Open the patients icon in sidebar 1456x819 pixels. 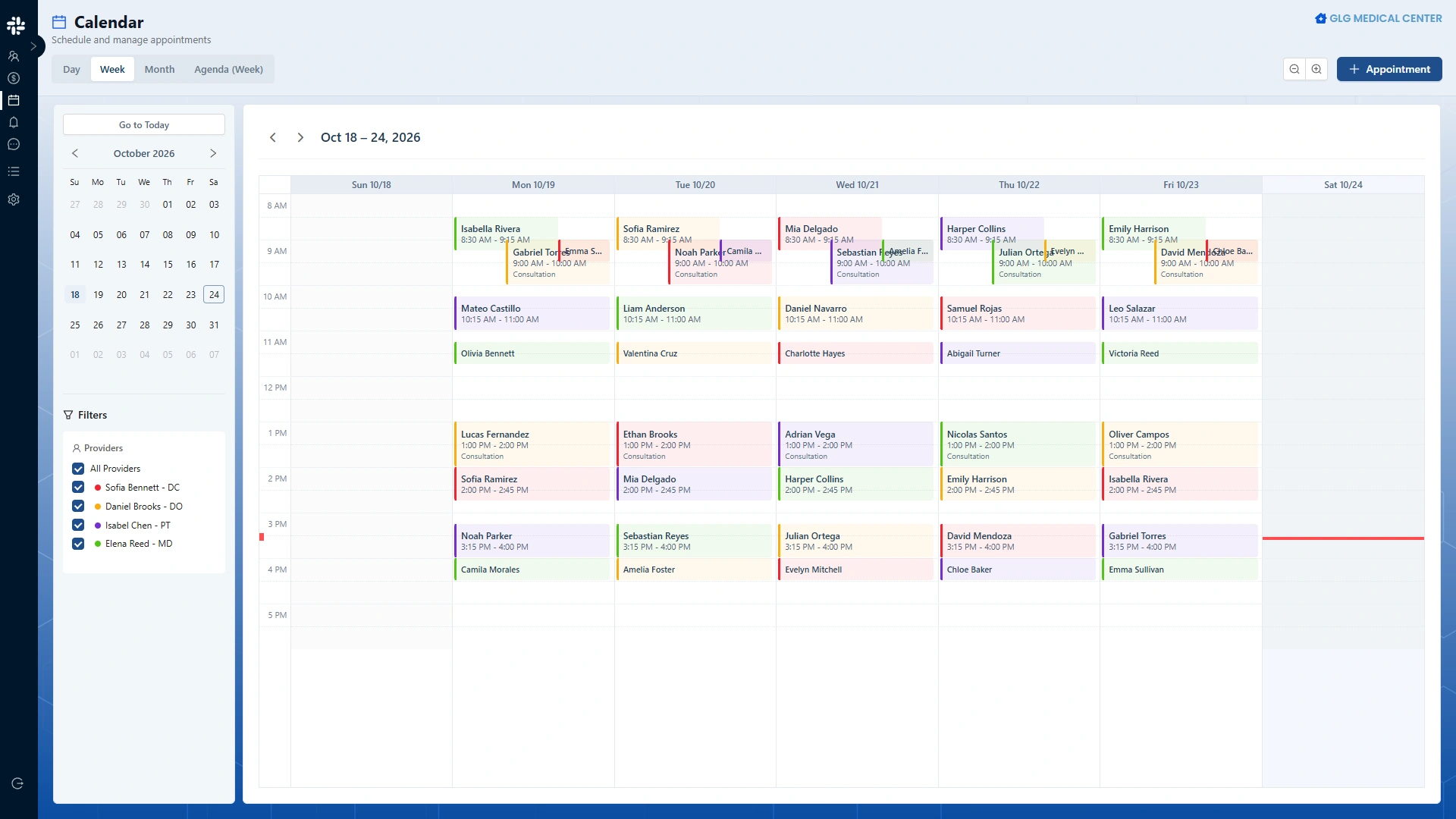(14, 56)
